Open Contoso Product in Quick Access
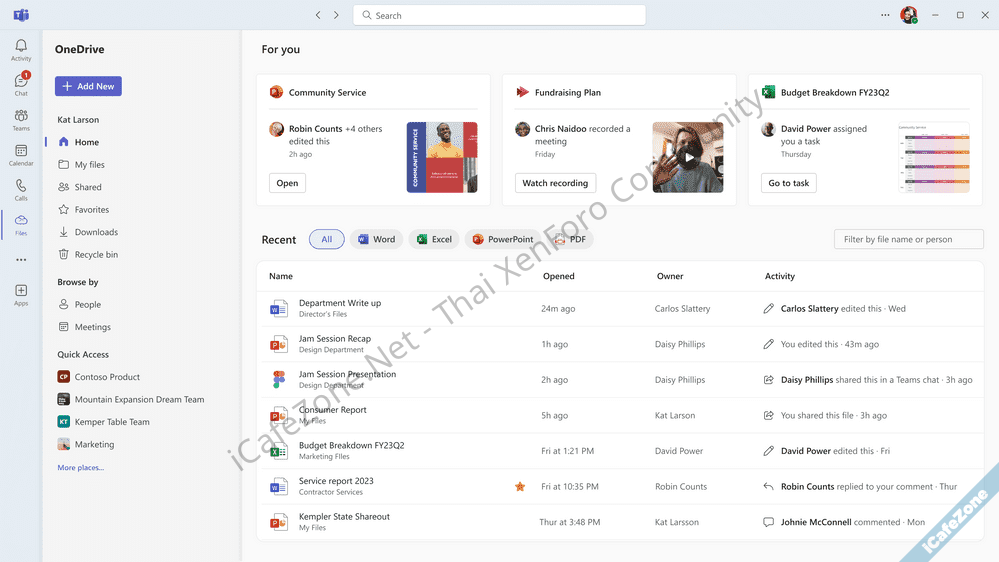 (x=107, y=377)
